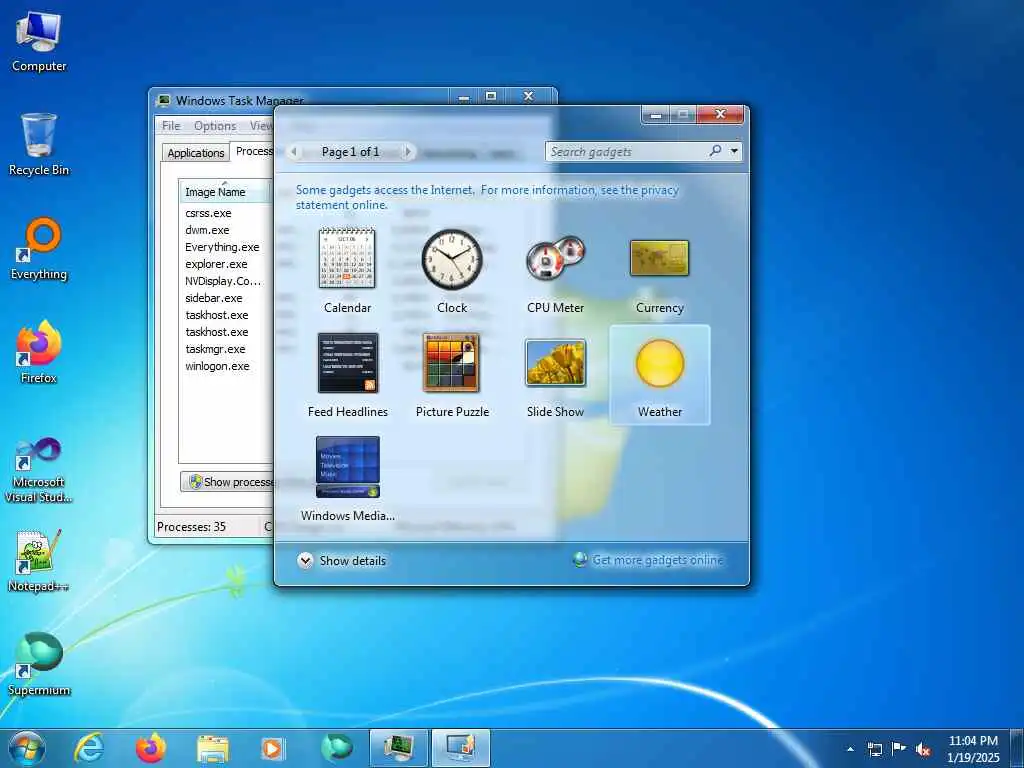Image resolution: width=1024 pixels, height=768 pixels.
Task: Open the Windows Start menu orb
Action: coord(26,748)
